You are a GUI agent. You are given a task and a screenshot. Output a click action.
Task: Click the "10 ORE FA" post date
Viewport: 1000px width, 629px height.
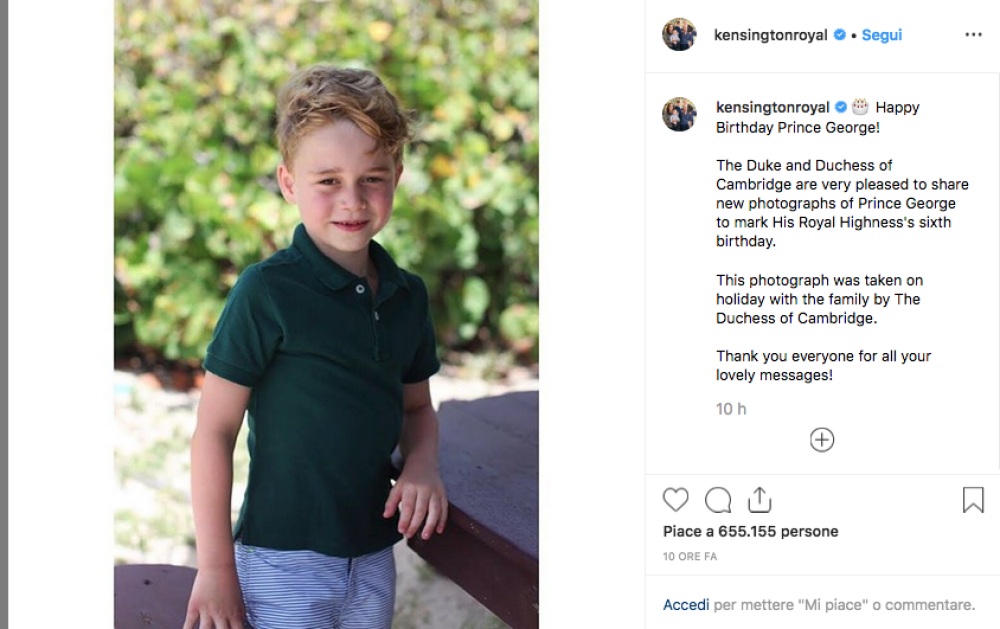point(690,556)
